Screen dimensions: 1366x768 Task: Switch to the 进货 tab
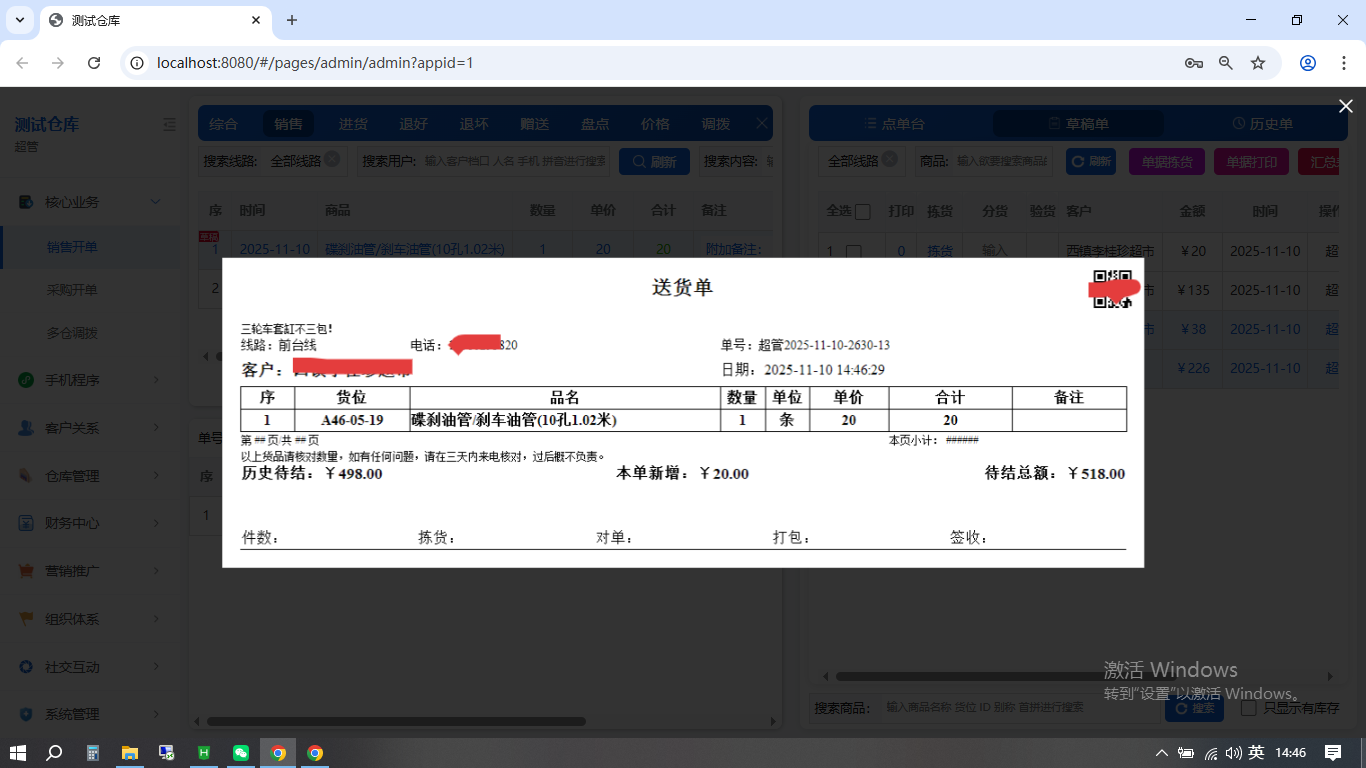353,124
